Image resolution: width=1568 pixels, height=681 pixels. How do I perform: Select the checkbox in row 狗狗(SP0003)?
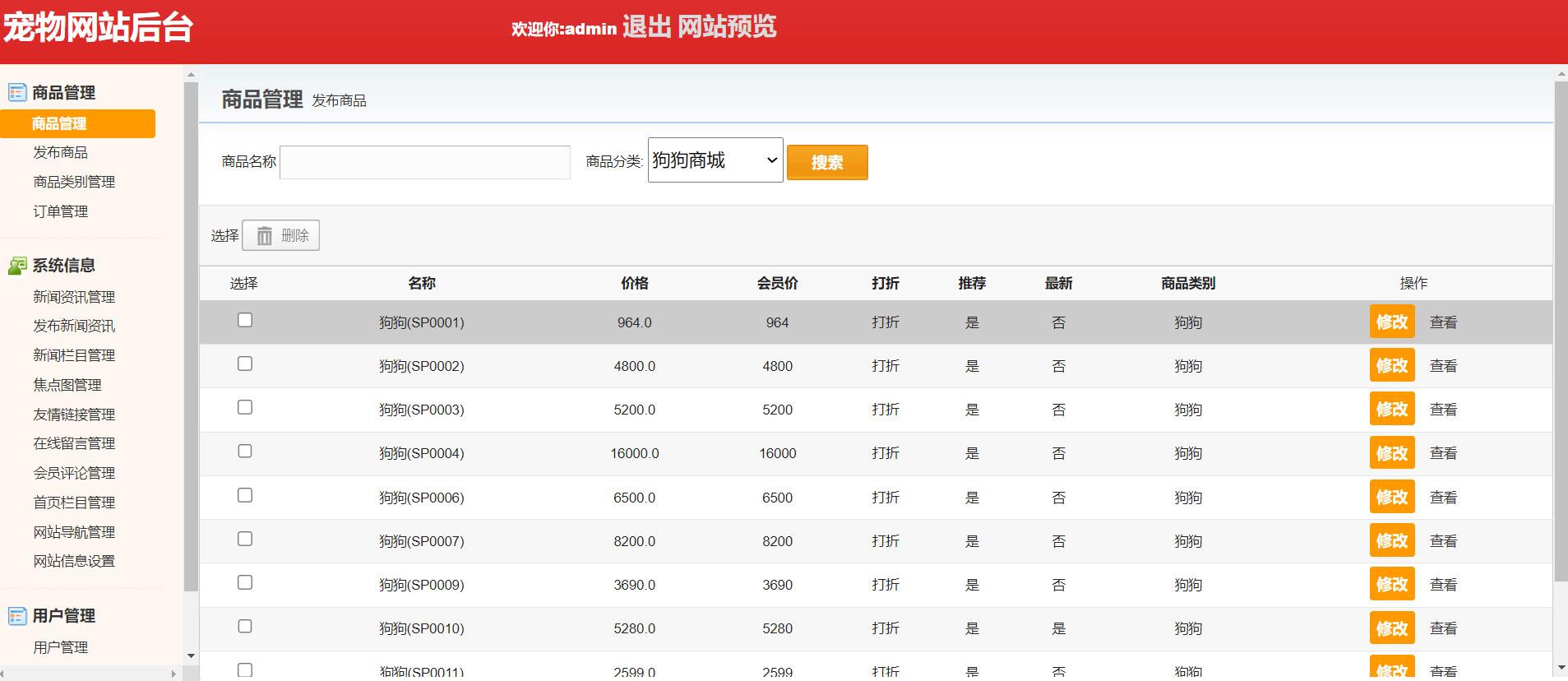tap(245, 407)
